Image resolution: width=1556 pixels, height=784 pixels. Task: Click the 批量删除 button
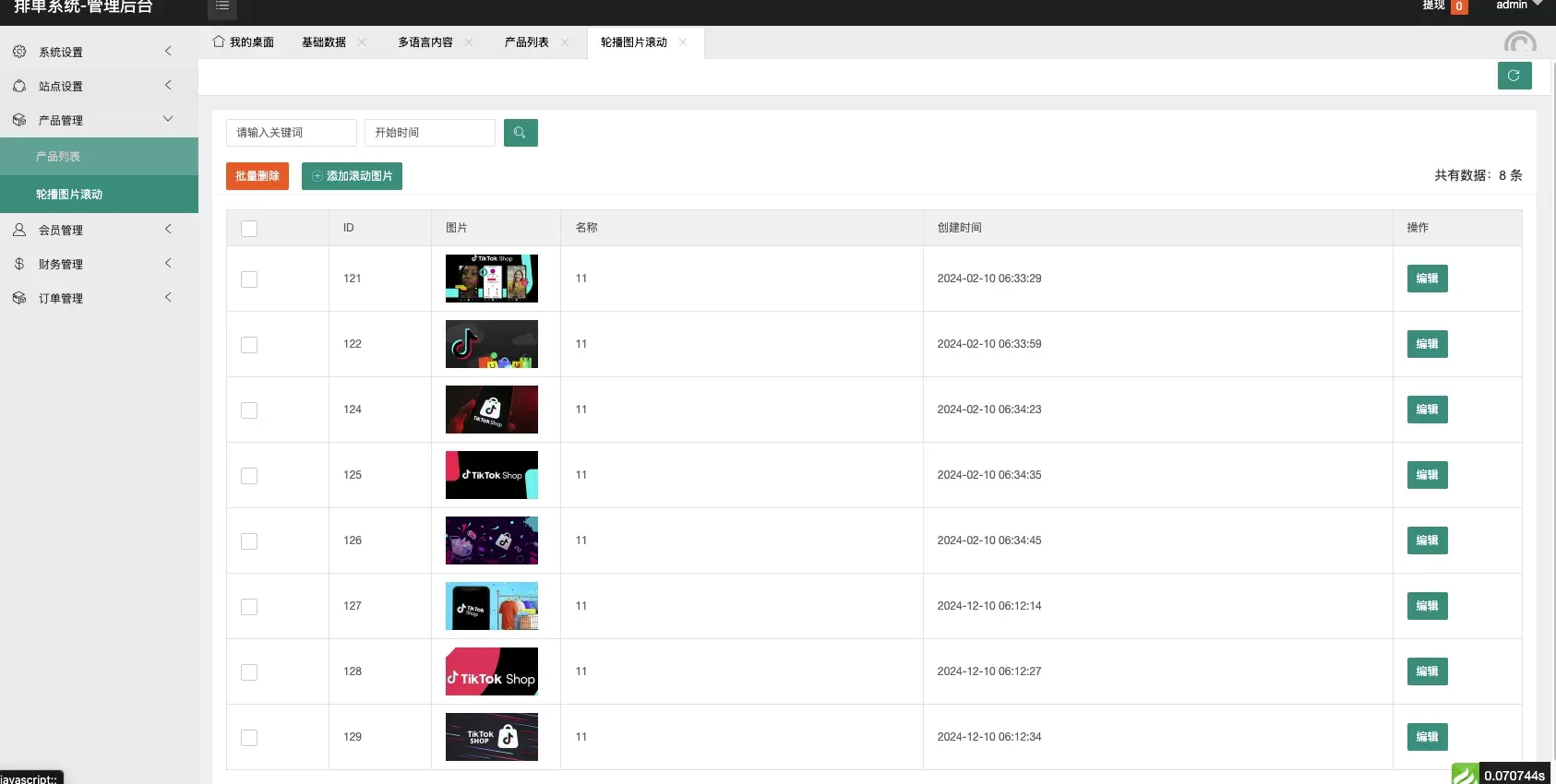tap(257, 176)
